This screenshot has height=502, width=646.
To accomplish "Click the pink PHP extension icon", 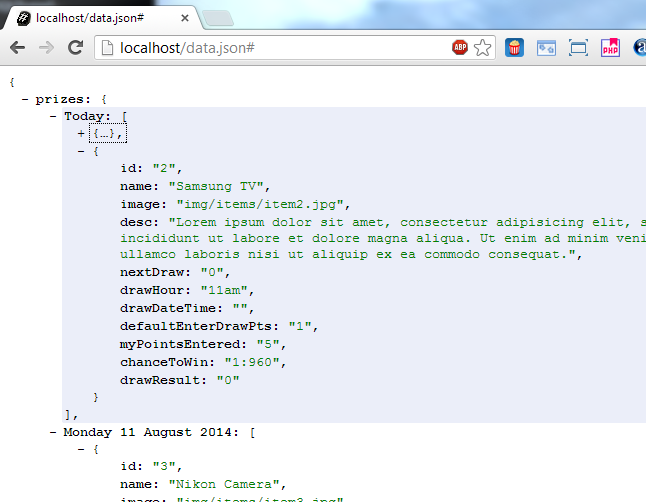I will pos(610,47).
